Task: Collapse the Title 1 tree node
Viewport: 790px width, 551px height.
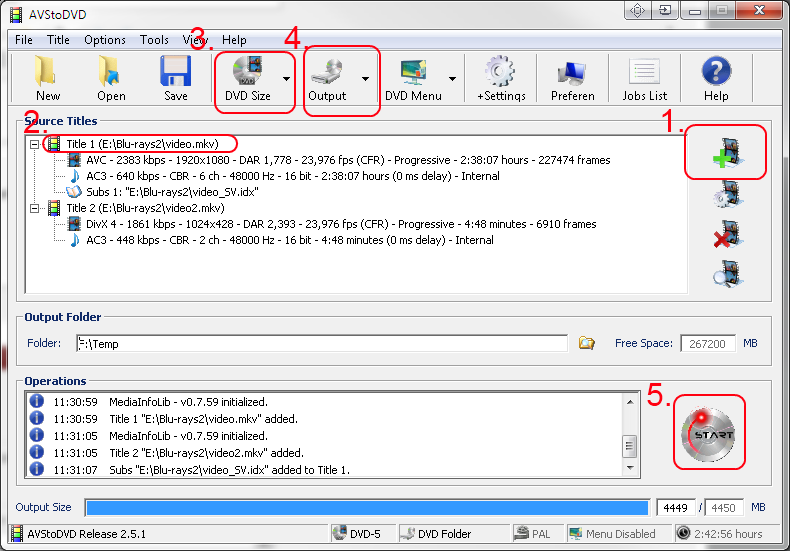Action: click(x=34, y=144)
